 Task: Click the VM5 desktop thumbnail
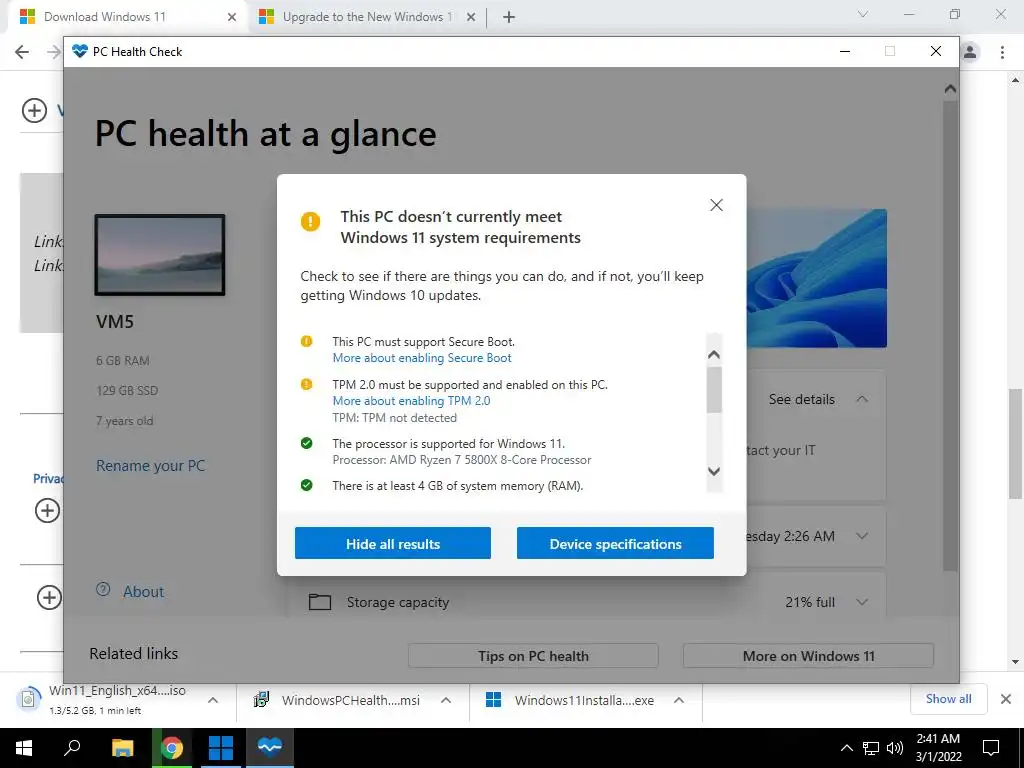(160, 255)
